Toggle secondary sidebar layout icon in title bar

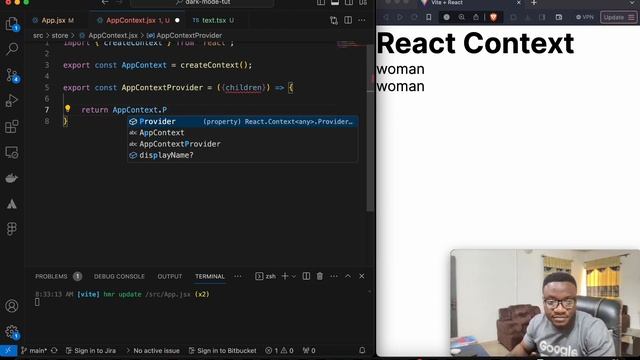coord(349,2)
